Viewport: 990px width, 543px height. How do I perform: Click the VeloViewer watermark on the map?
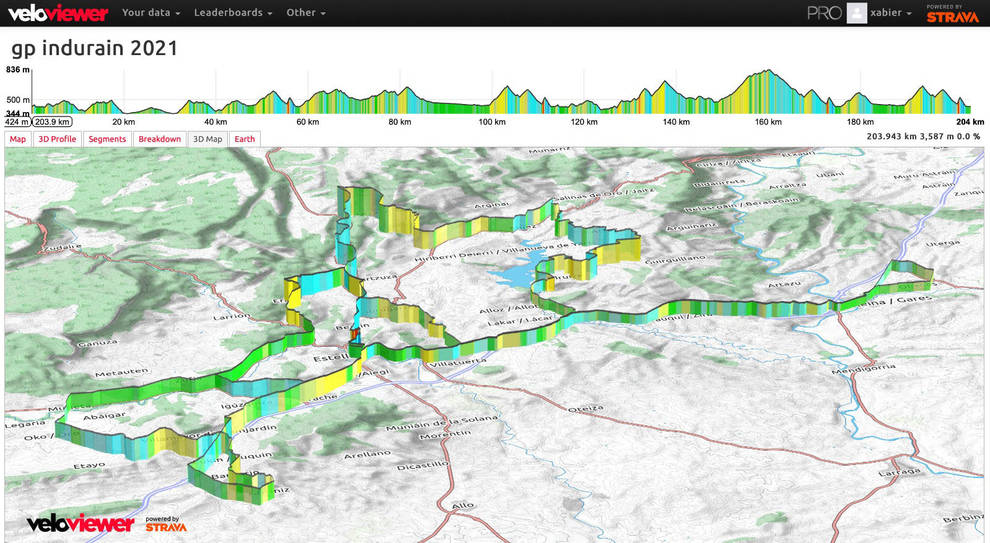81,524
